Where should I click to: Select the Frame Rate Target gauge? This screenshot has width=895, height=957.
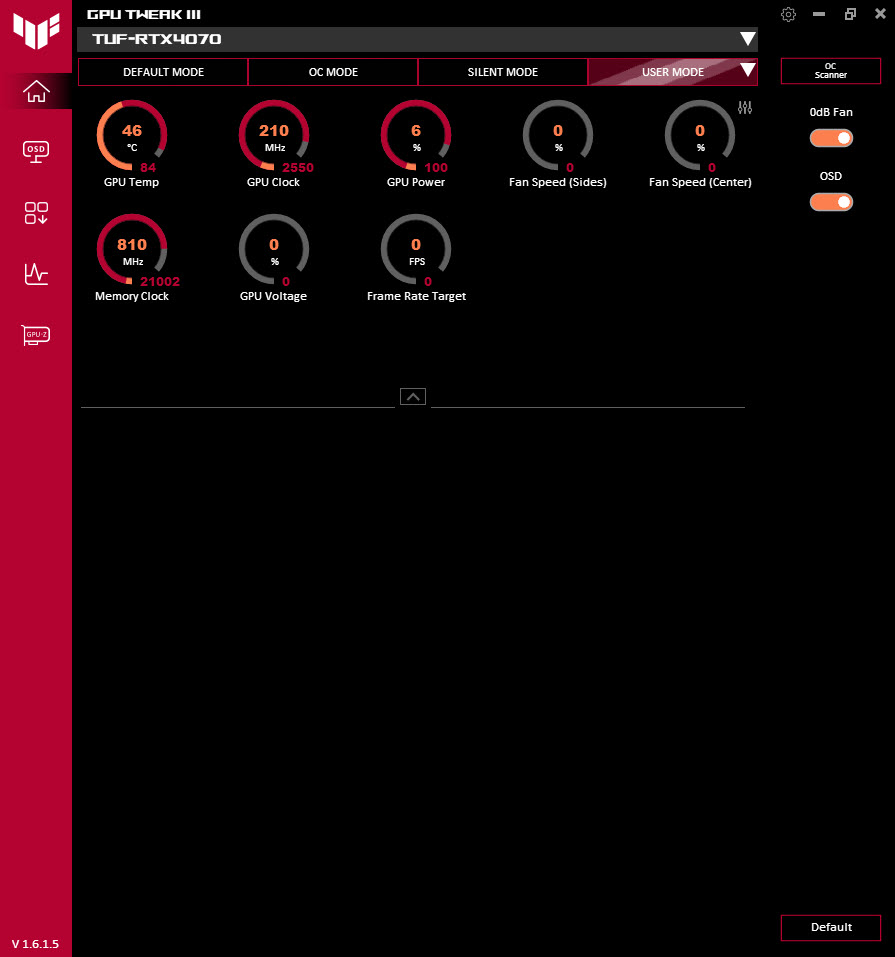coord(416,250)
